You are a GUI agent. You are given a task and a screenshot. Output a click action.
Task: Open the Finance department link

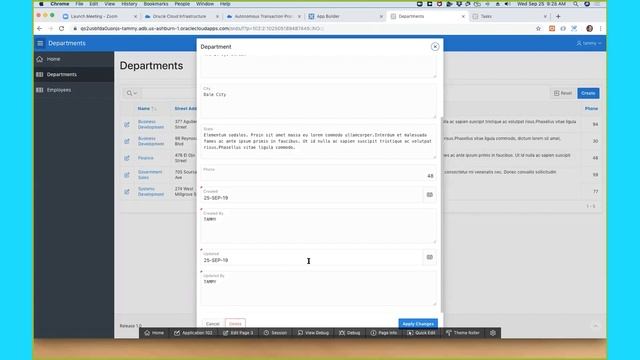(146, 158)
